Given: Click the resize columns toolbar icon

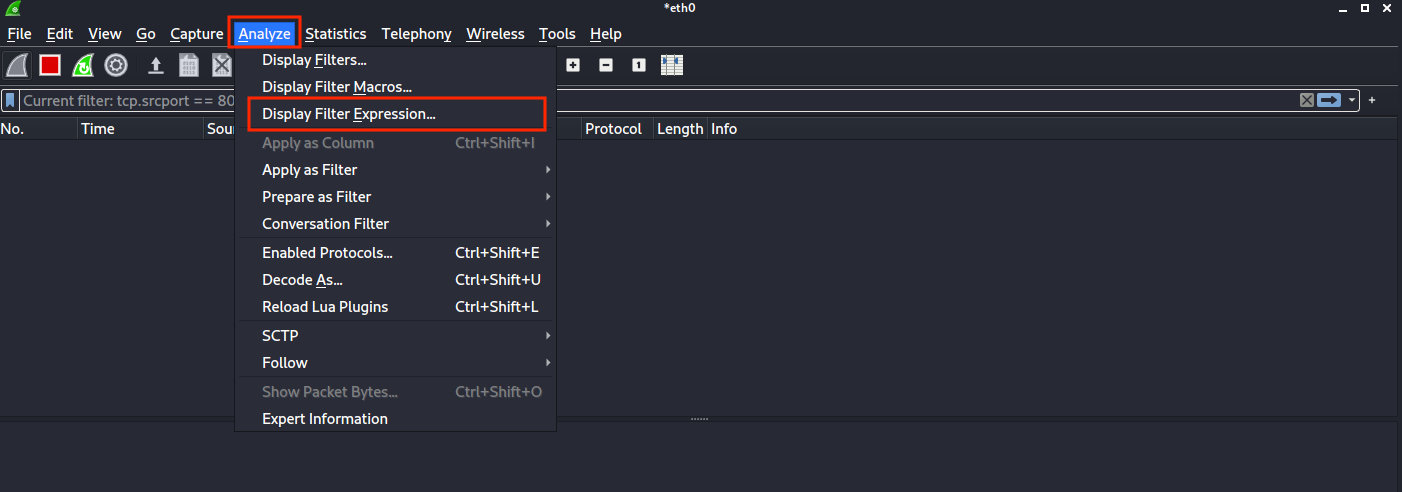Looking at the screenshot, I should [x=672, y=65].
